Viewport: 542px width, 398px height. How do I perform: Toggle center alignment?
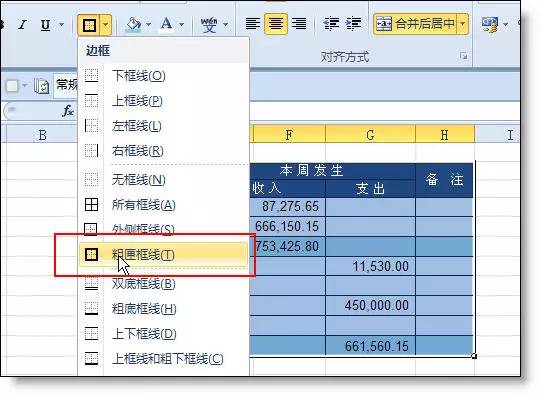click(275, 24)
